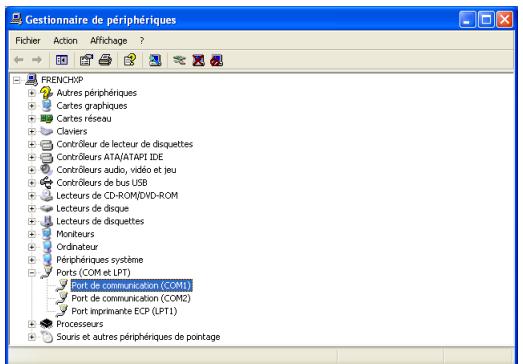Click the floppy drive icon beside Lecteurs de disquettes
Screen dimensions: 523x364
[46, 221]
